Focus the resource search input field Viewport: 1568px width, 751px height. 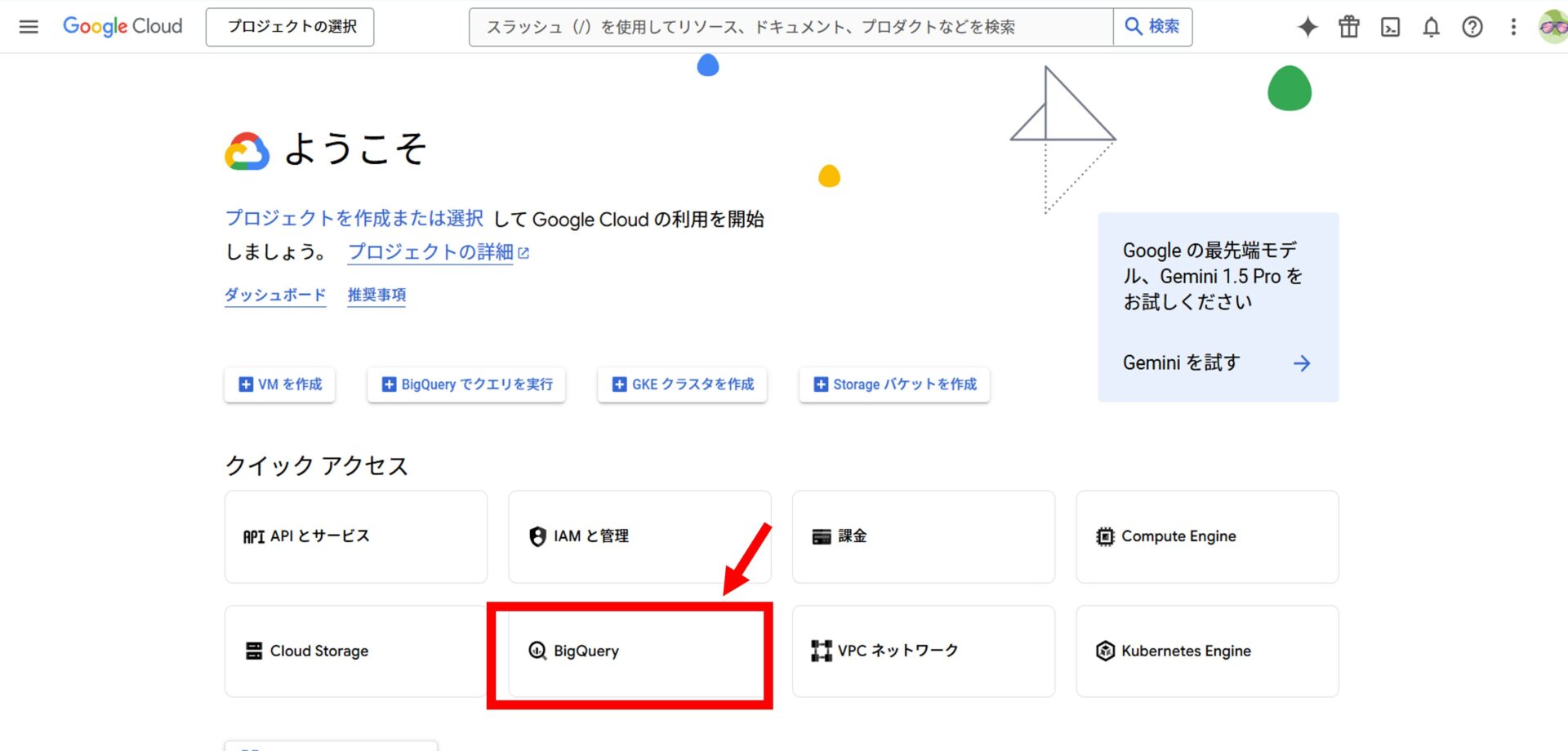(791, 27)
